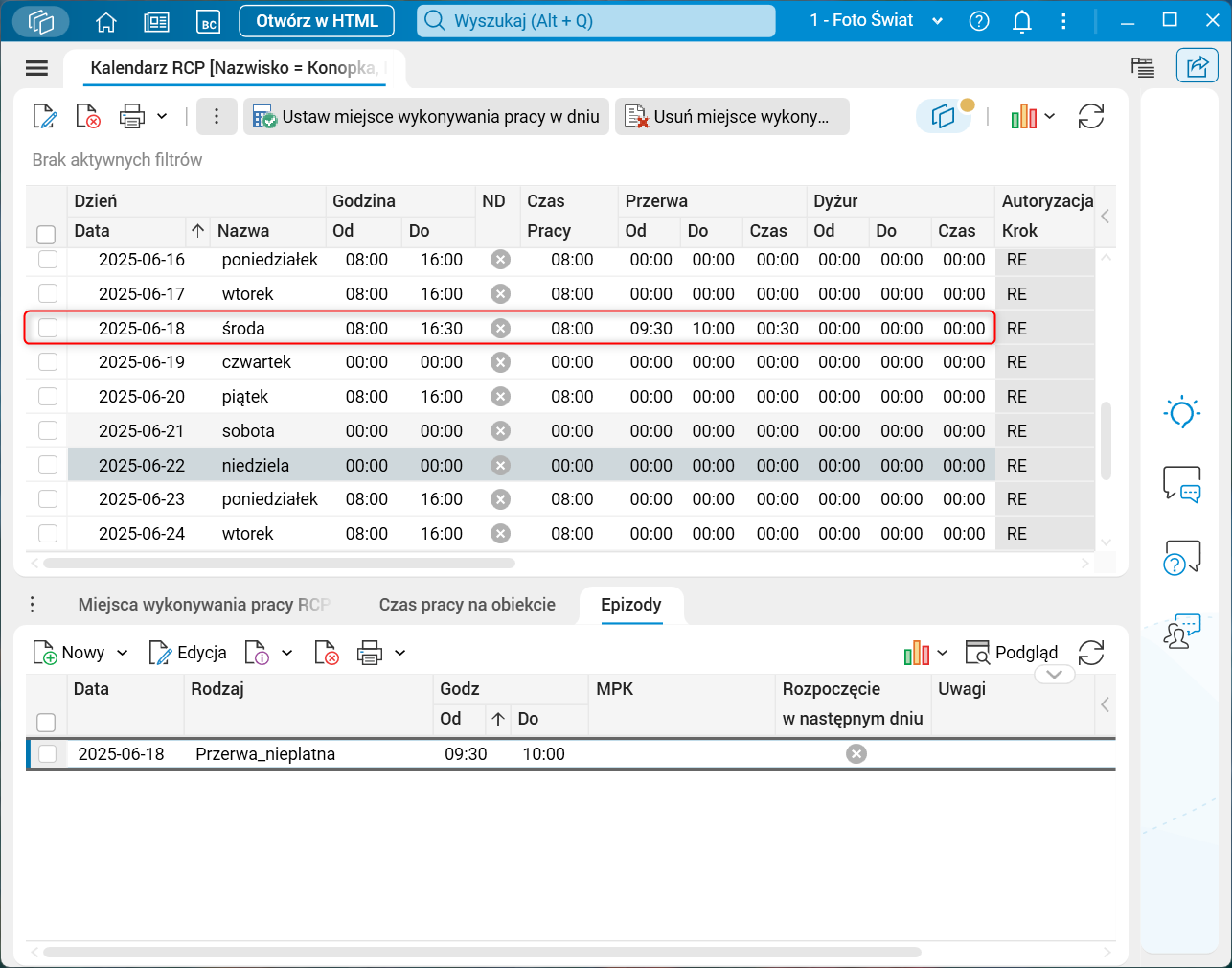Select the Przerwa_nieplatna episode checkbox
Image resolution: width=1232 pixels, height=968 pixels.
(x=48, y=754)
